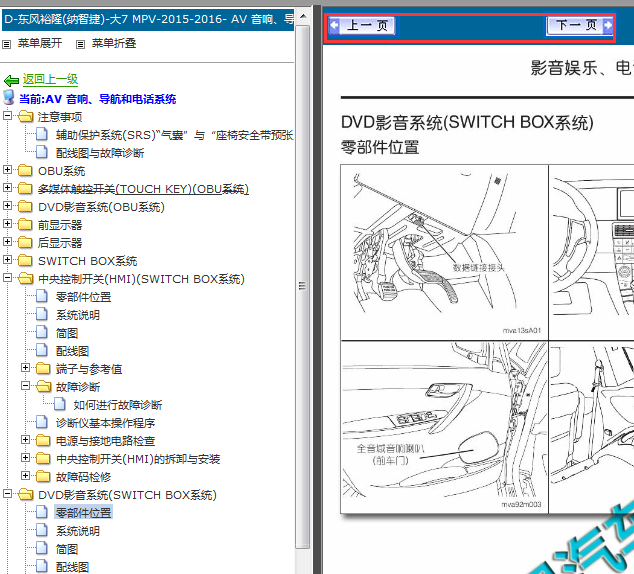Expand the SWITCH BOX系统 folder
Viewport: 634px width, 574px height.
7,260
